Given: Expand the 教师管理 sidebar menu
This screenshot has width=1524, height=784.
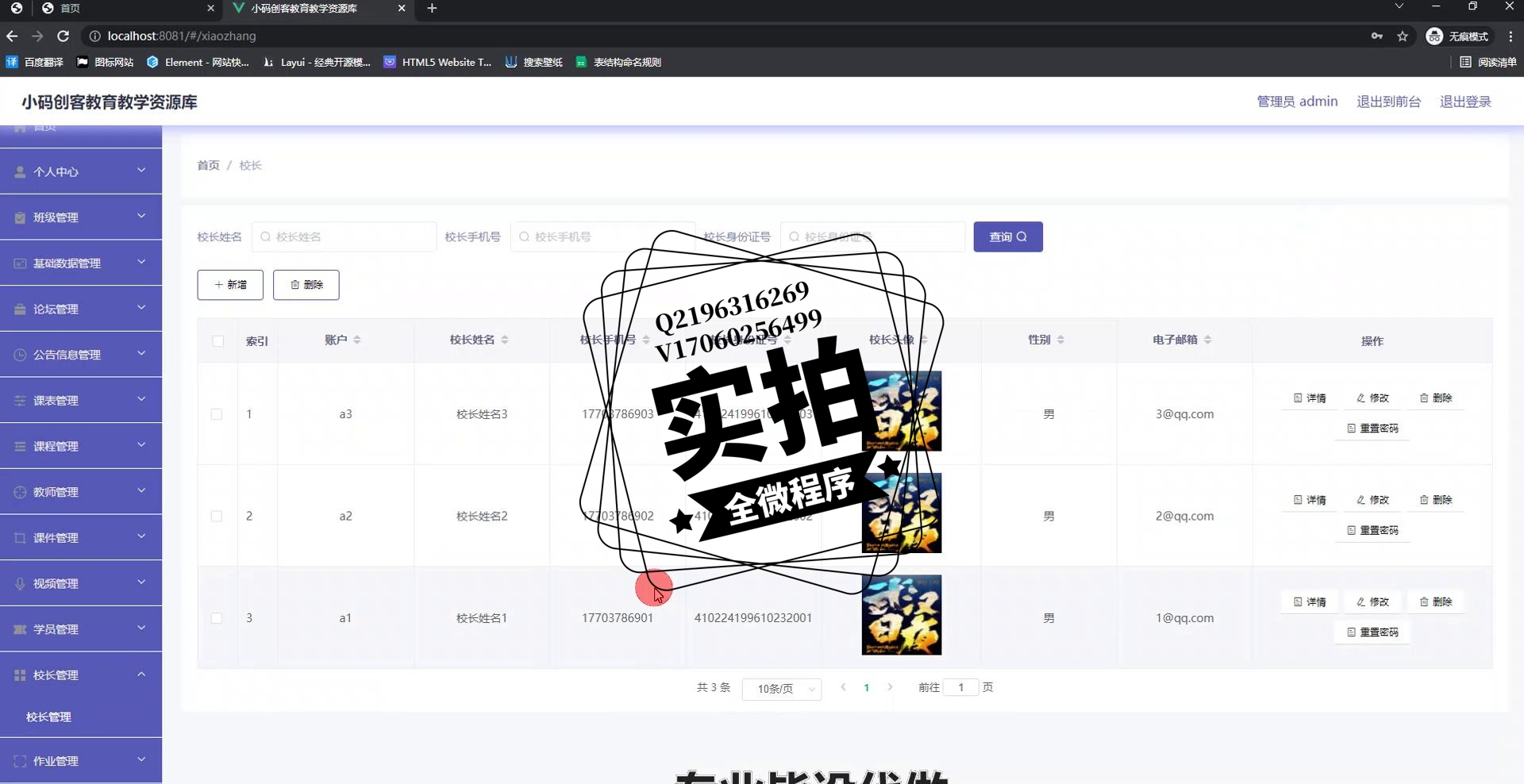Looking at the screenshot, I should click(81, 492).
